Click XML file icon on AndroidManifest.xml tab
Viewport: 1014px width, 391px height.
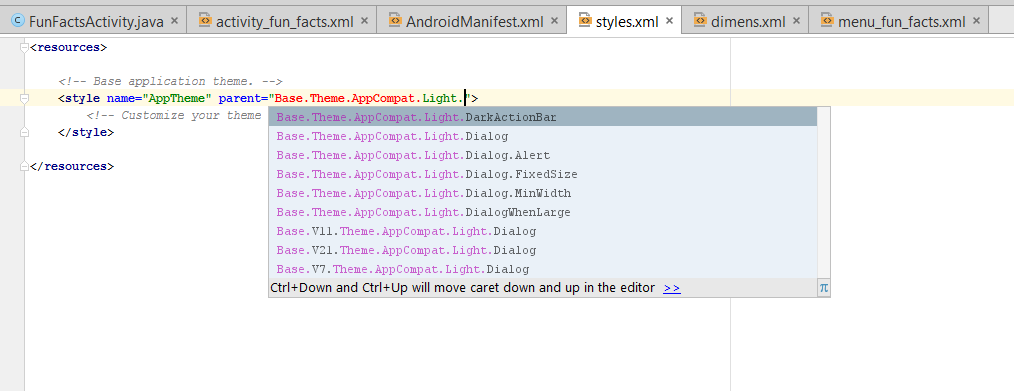click(394, 20)
